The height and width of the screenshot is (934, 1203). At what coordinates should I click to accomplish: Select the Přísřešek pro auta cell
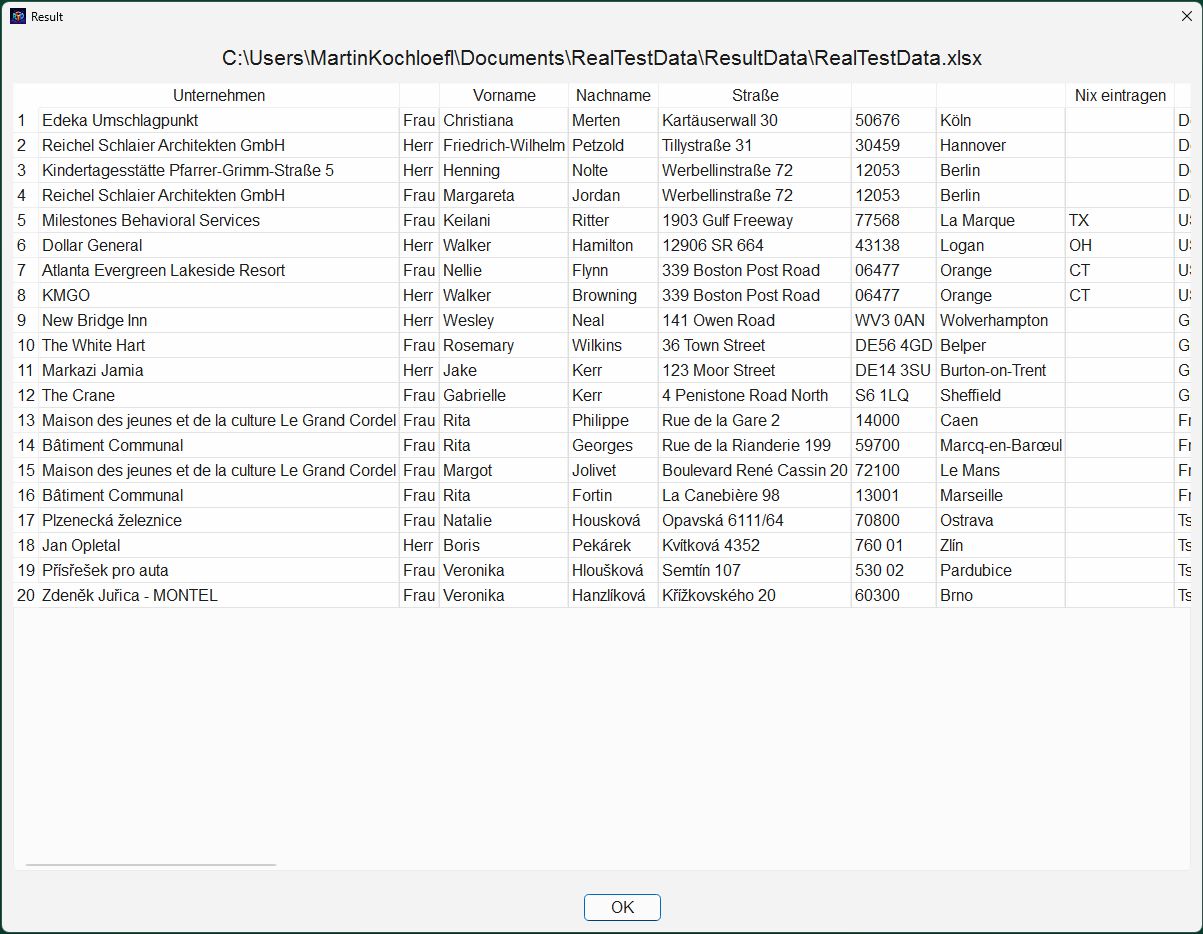click(x=219, y=570)
